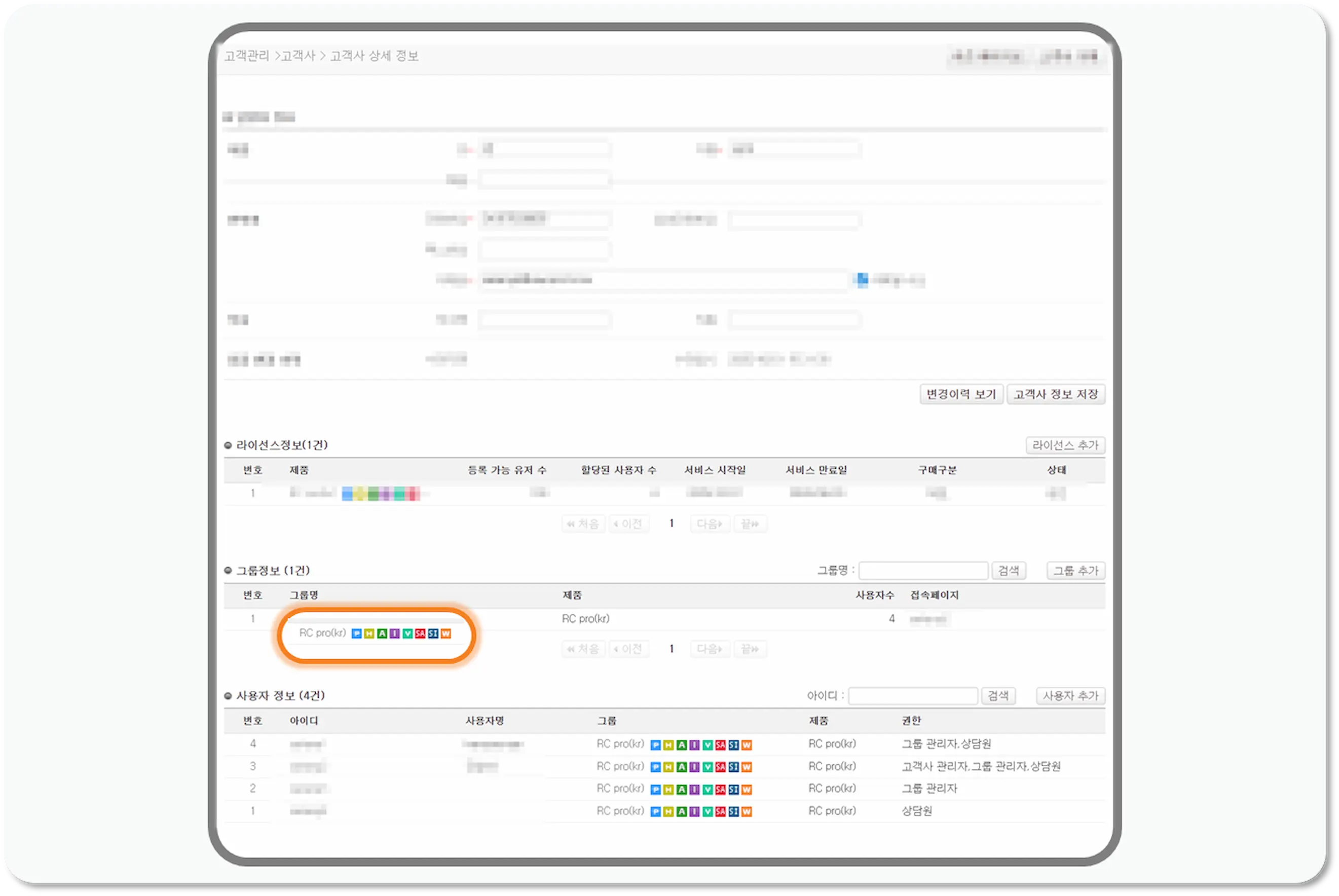Select the yellow-green H product icon
Viewport: 1339px width, 896px height.
[x=370, y=633]
